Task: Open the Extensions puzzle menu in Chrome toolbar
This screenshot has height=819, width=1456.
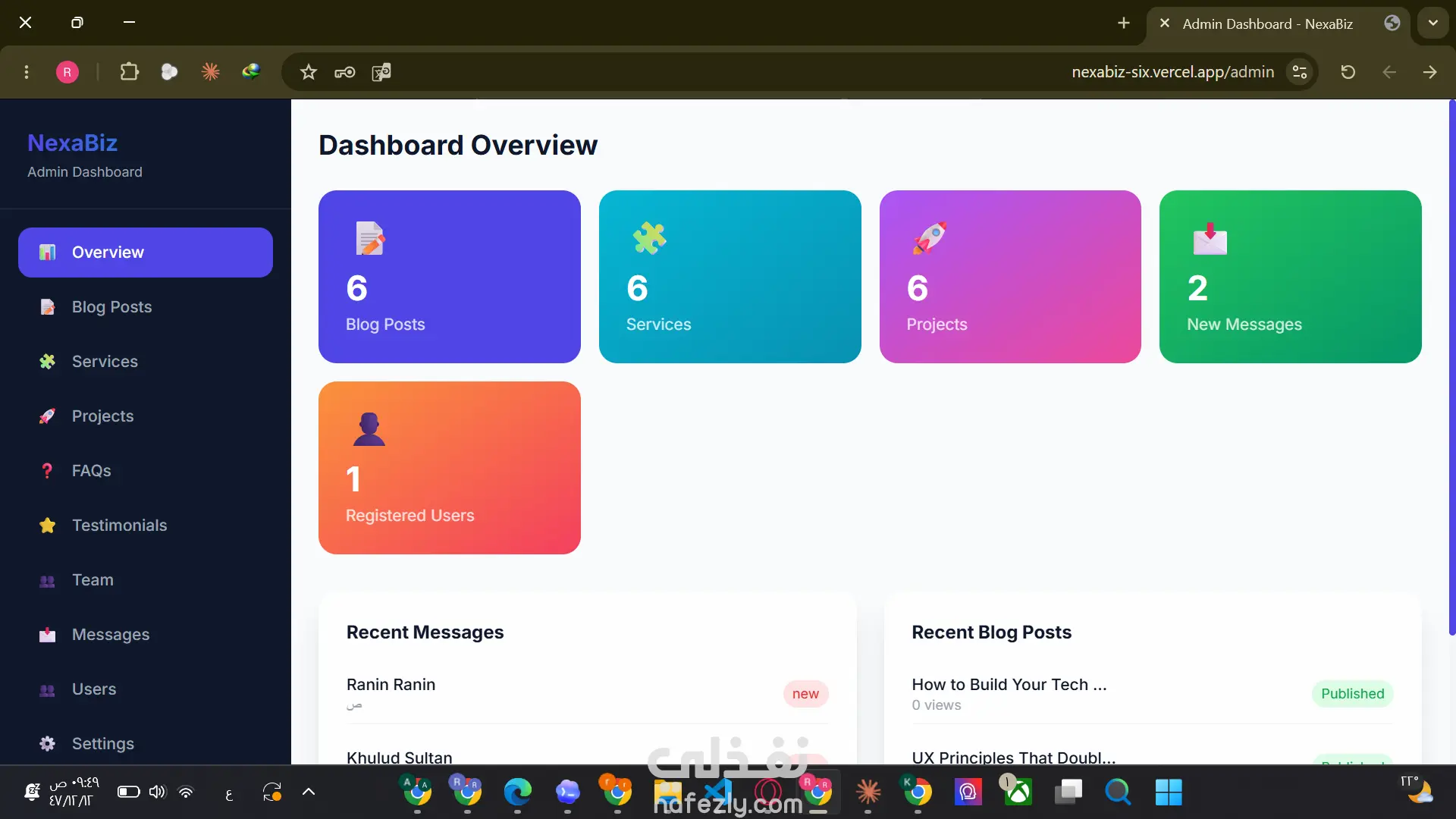Action: tap(130, 72)
